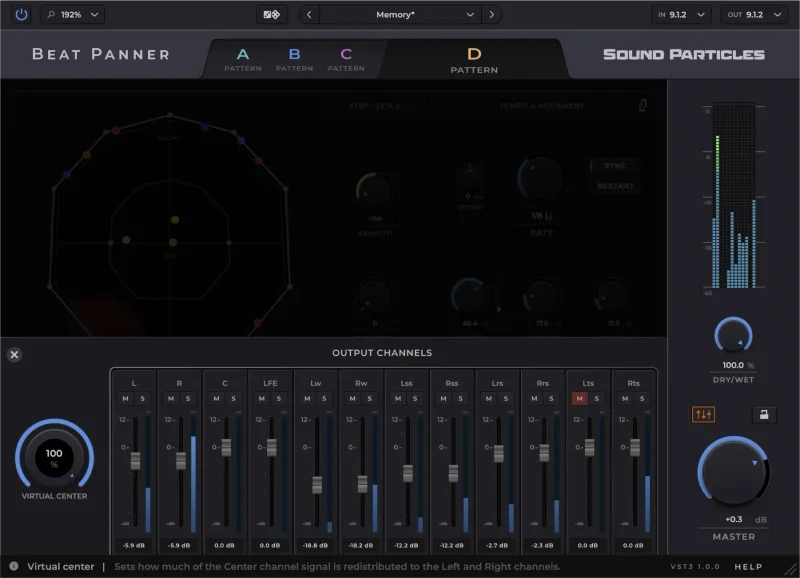Open the OUT 9.1.2 format dropdown
800x578 pixels.
(755, 14)
